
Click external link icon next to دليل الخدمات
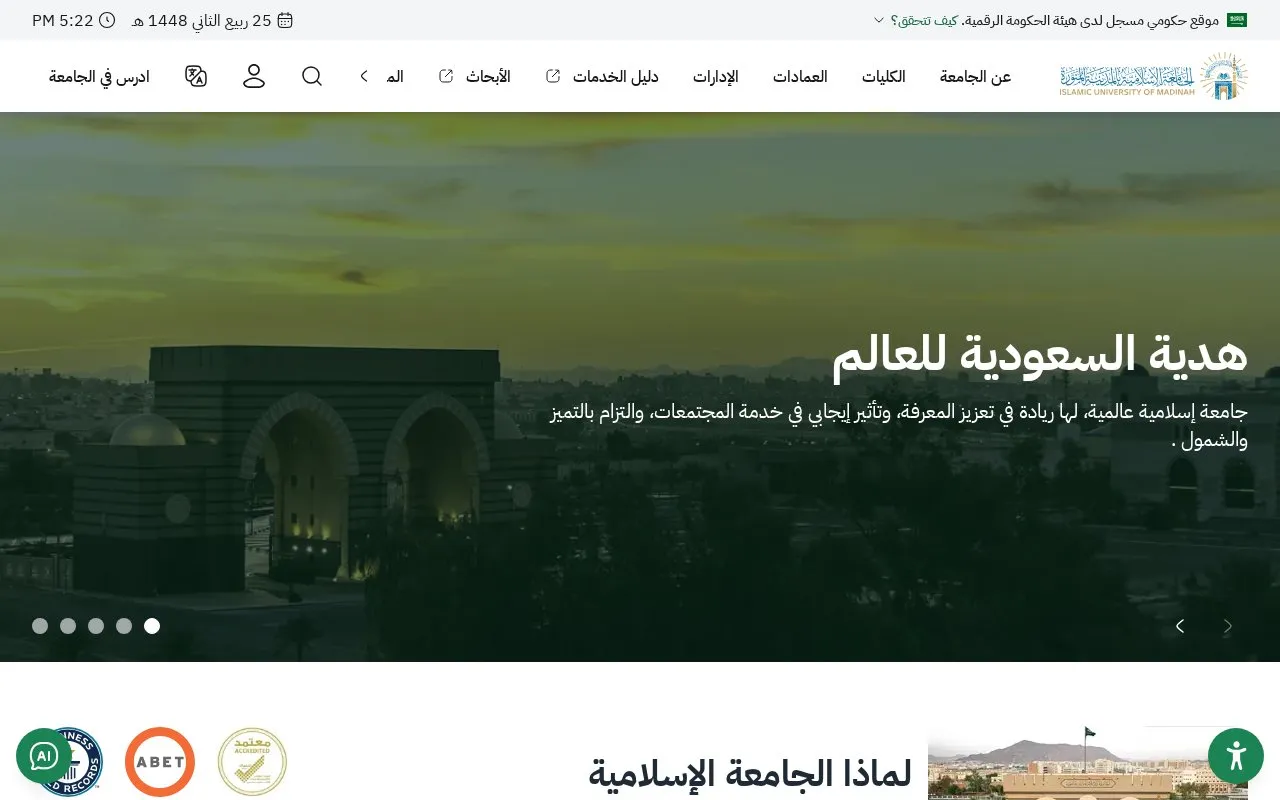coord(553,76)
